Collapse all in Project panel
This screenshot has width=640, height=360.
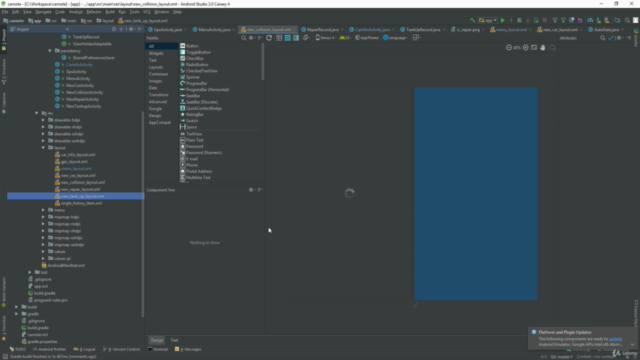tap(121, 29)
